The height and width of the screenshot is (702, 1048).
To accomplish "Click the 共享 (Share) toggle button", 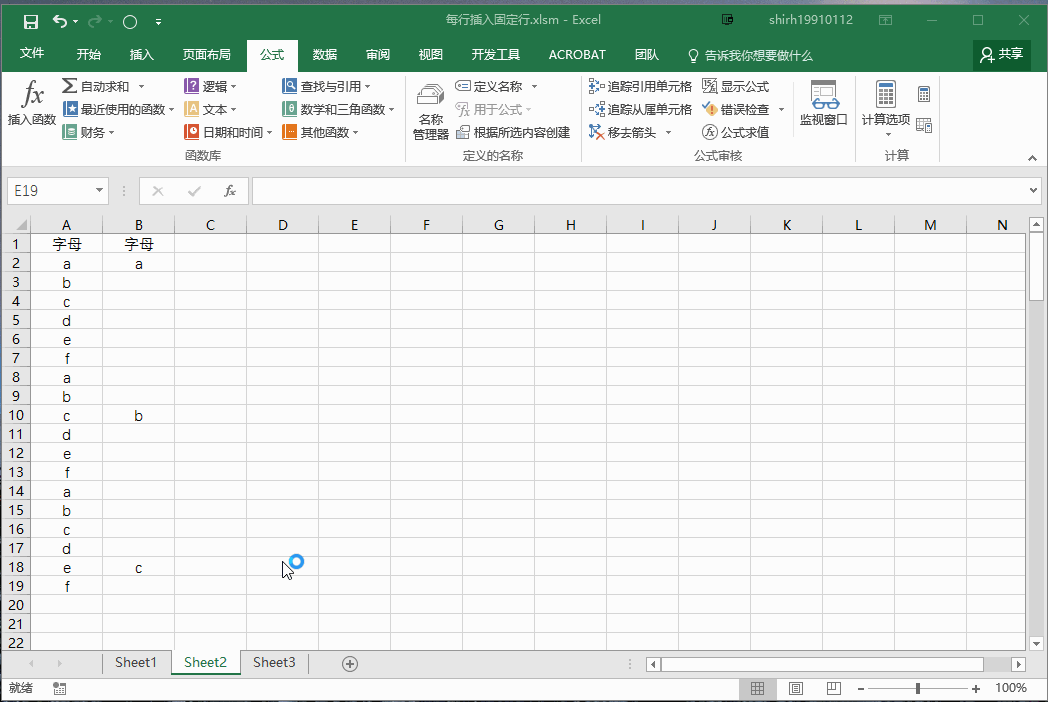I will pos(1001,55).
